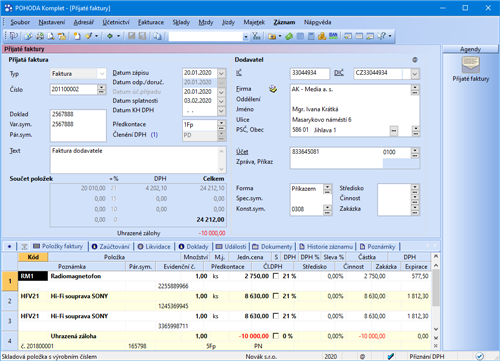Viewport: 500px width, 361px height.
Task: Switch to the Historie záznamu tab
Action: click(x=326, y=247)
